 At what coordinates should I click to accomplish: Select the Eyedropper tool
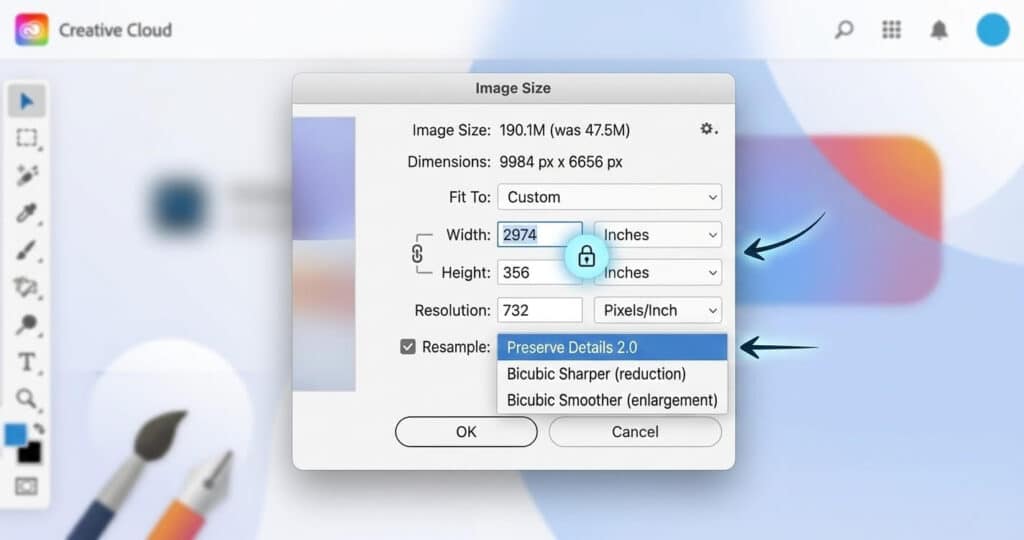(x=26, y=212)
